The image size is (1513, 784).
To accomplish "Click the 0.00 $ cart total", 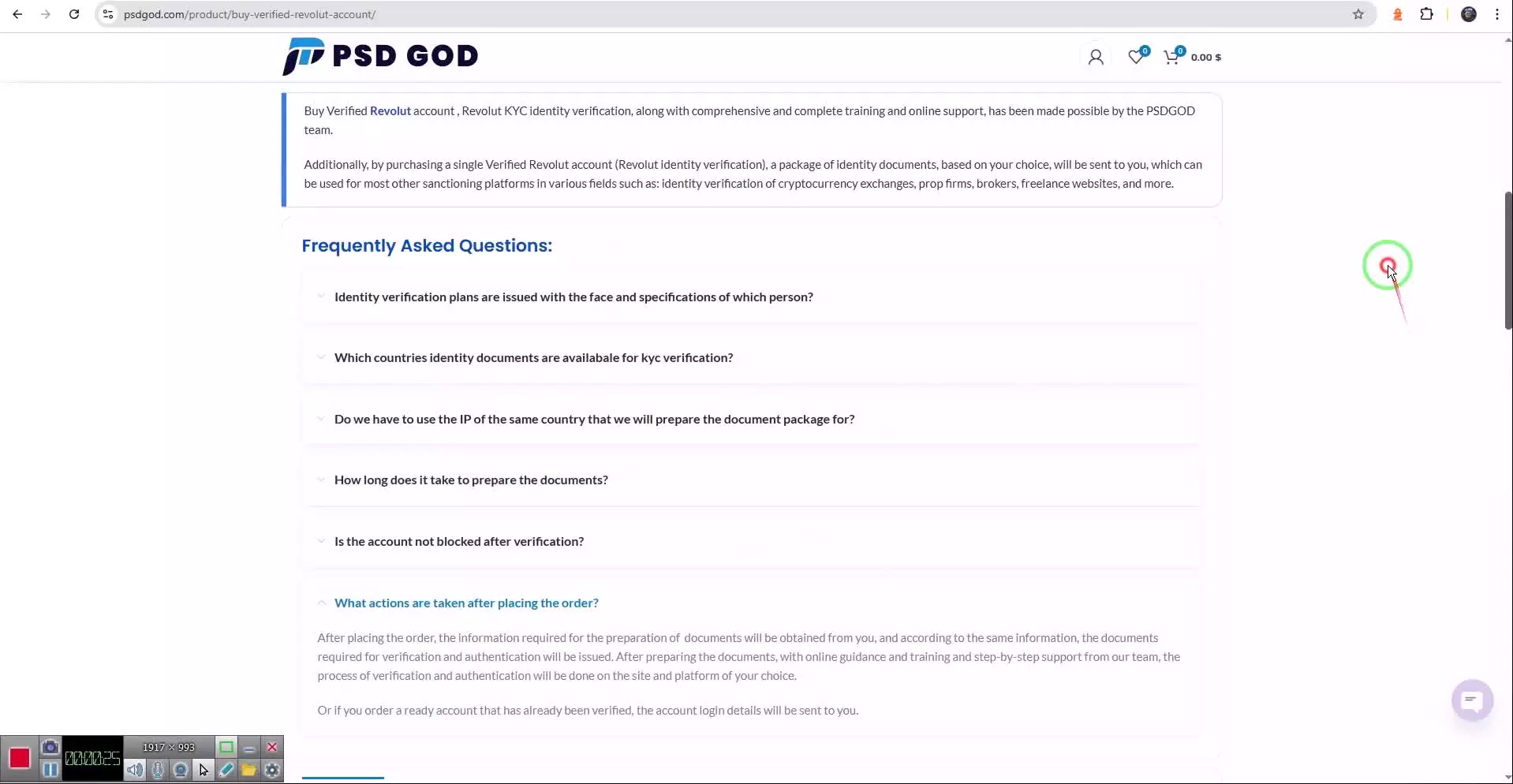I will pyautogui.click(x=1206, y=57).
